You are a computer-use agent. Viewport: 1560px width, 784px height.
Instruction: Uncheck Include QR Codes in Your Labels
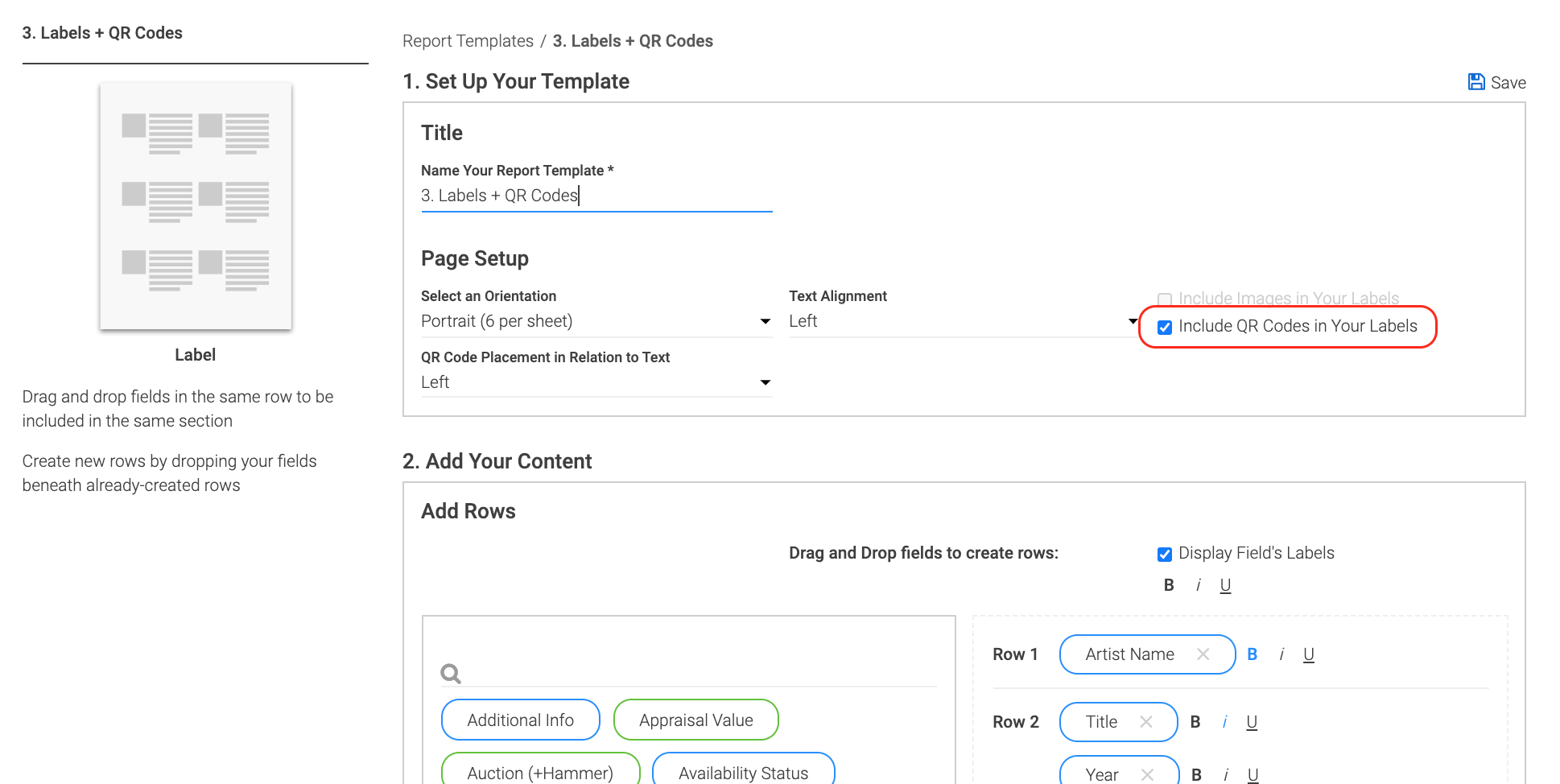pos(1164,327)
